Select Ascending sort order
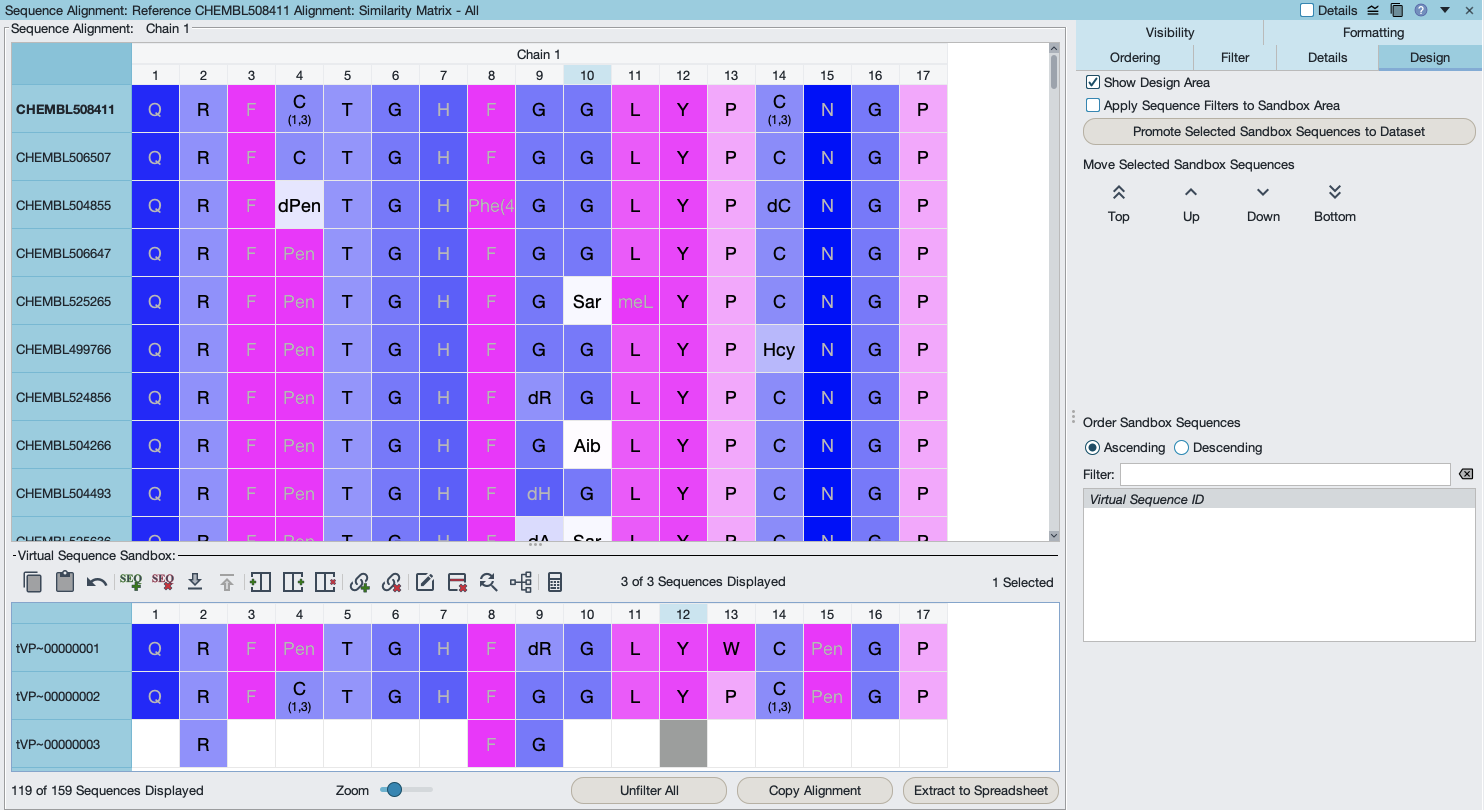Viewport: 1484px width, 810px height. click(x=1092, y=448)
